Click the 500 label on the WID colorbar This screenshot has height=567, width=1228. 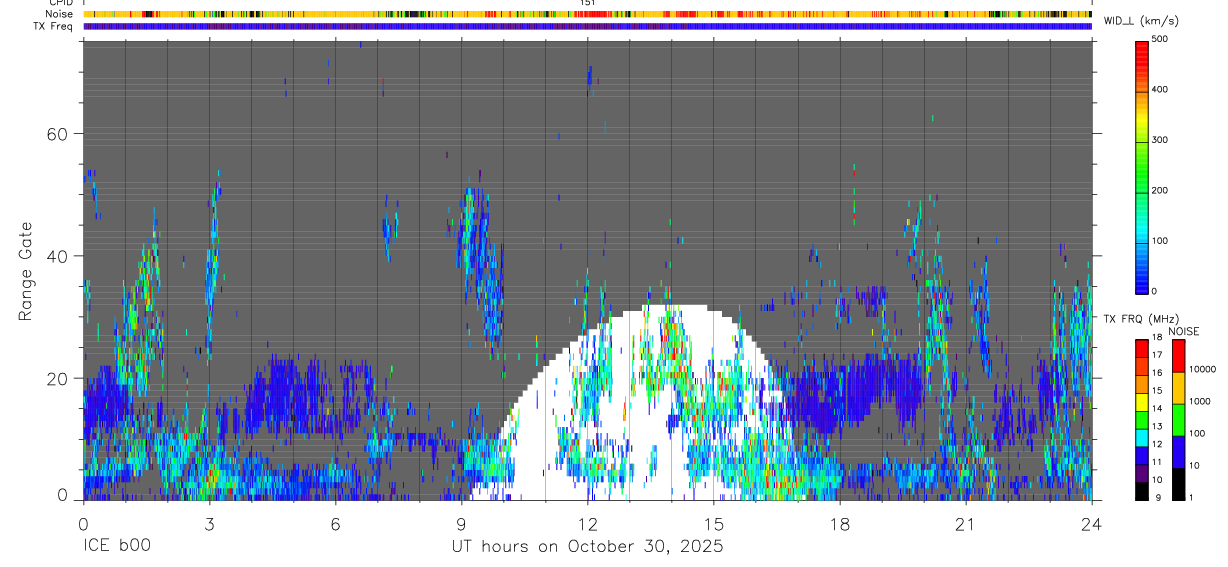tap(1160, 39)
